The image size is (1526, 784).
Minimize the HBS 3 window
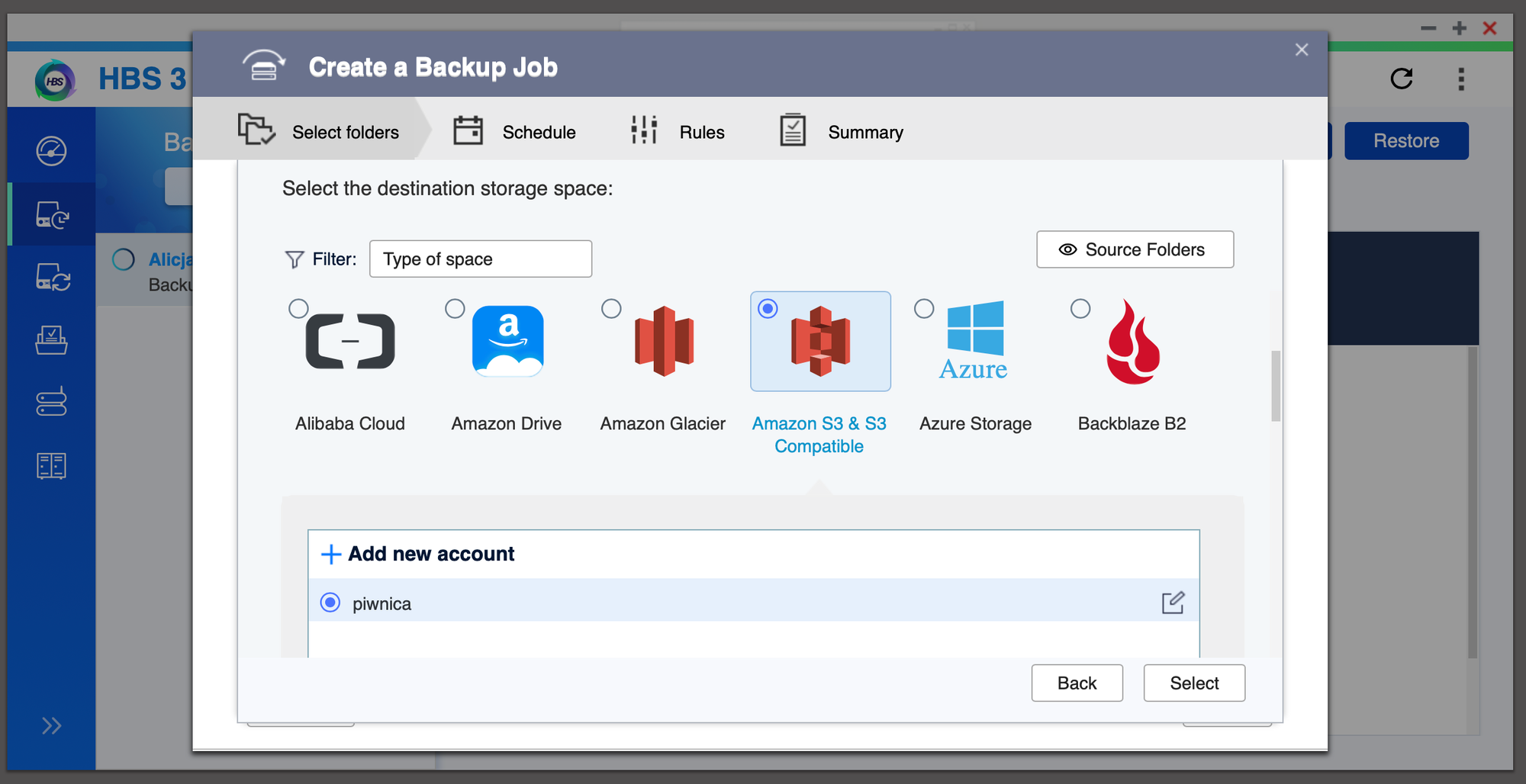point(1428,28)
